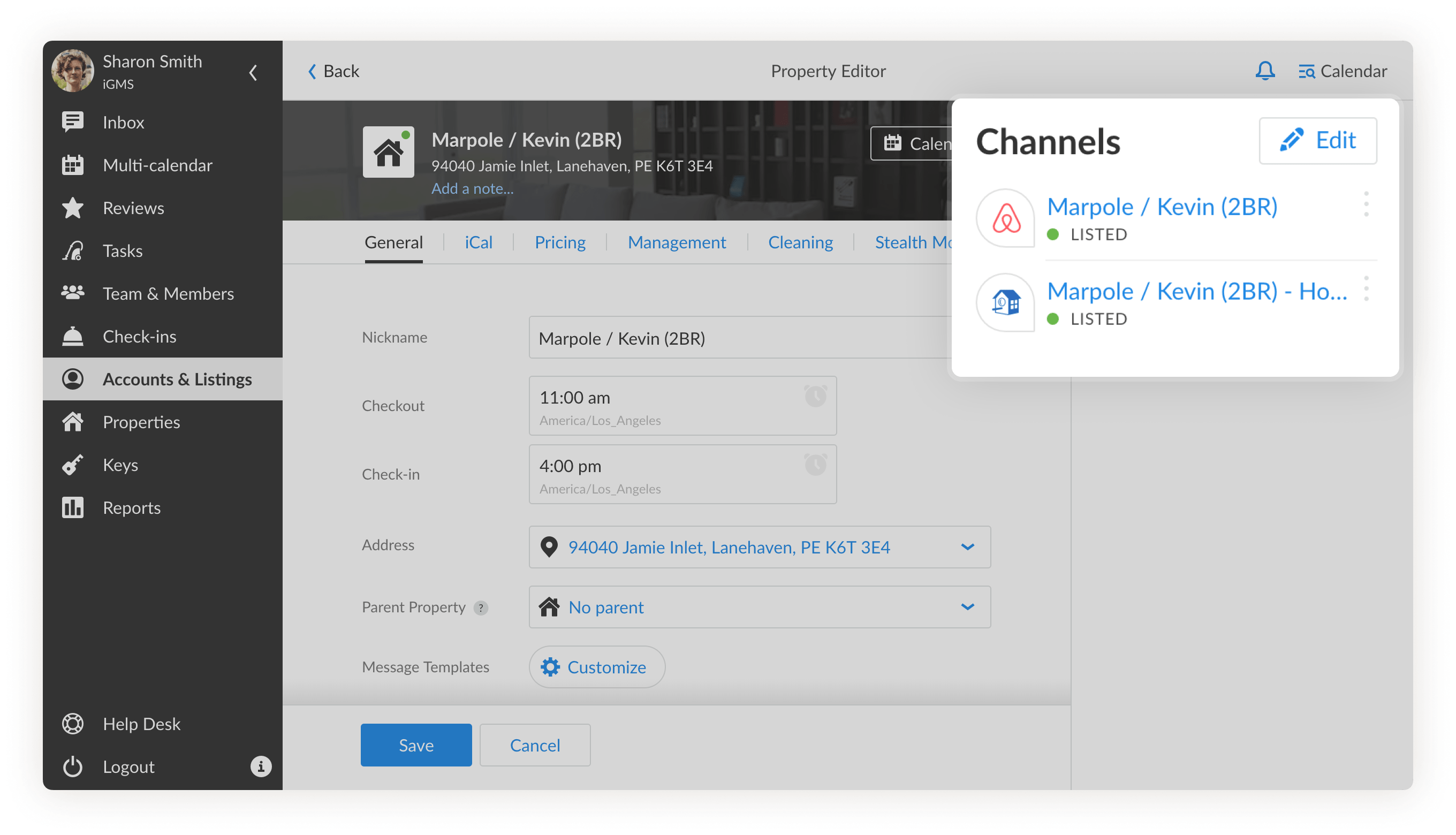The image size is (1456, 835).
Task: Switch to the Management tab
Action: pyautogui.click(x=677, y=242)
